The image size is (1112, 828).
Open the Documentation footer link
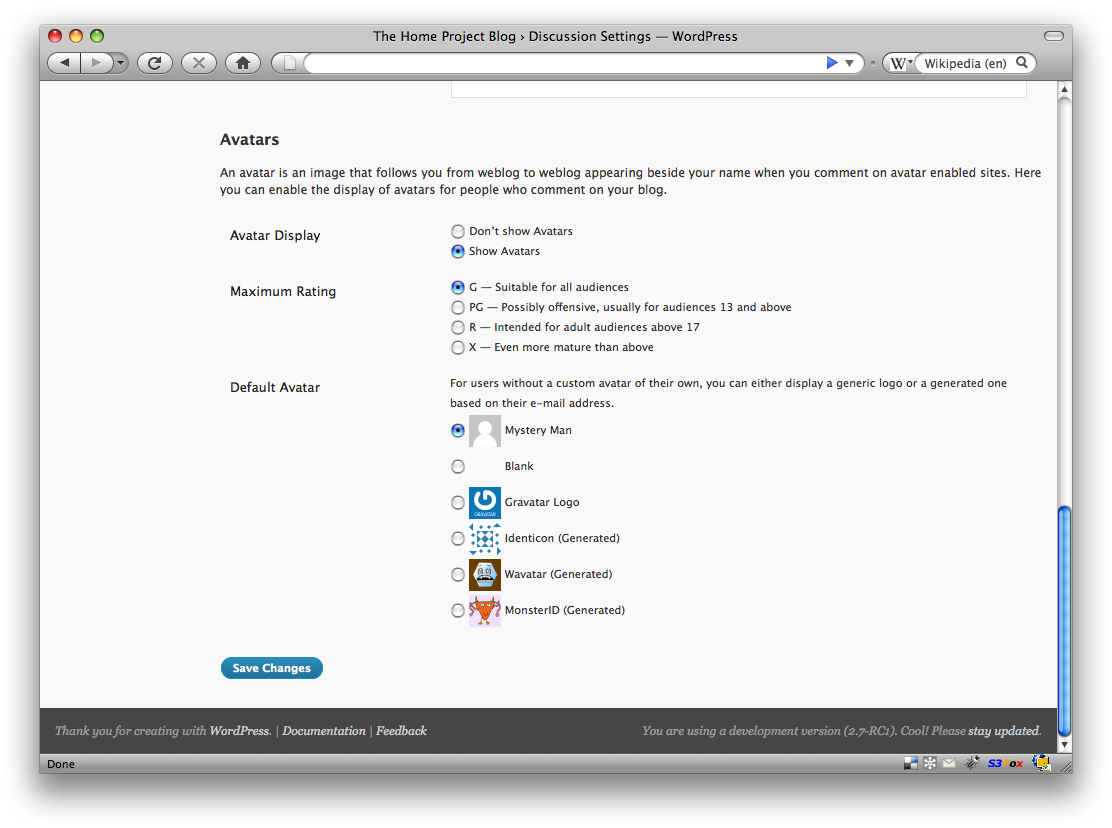coord(324,731)
